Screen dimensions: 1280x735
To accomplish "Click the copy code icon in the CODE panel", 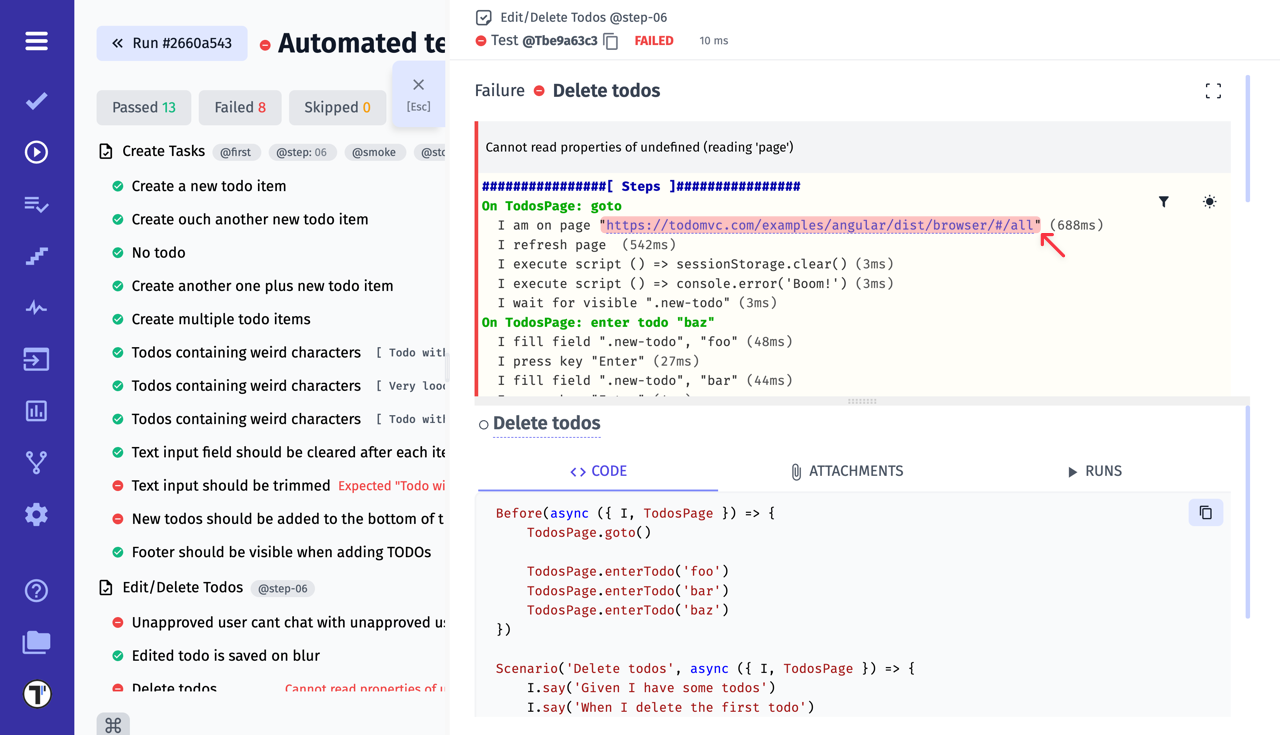I will (1205, 512).
